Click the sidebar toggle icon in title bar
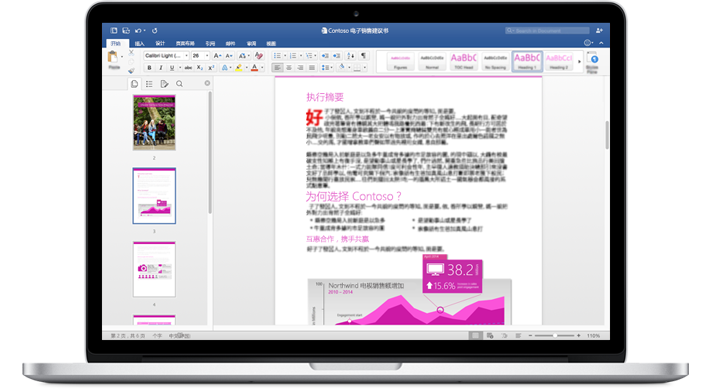Screen dimensions: 713x389 coord(114,30)
